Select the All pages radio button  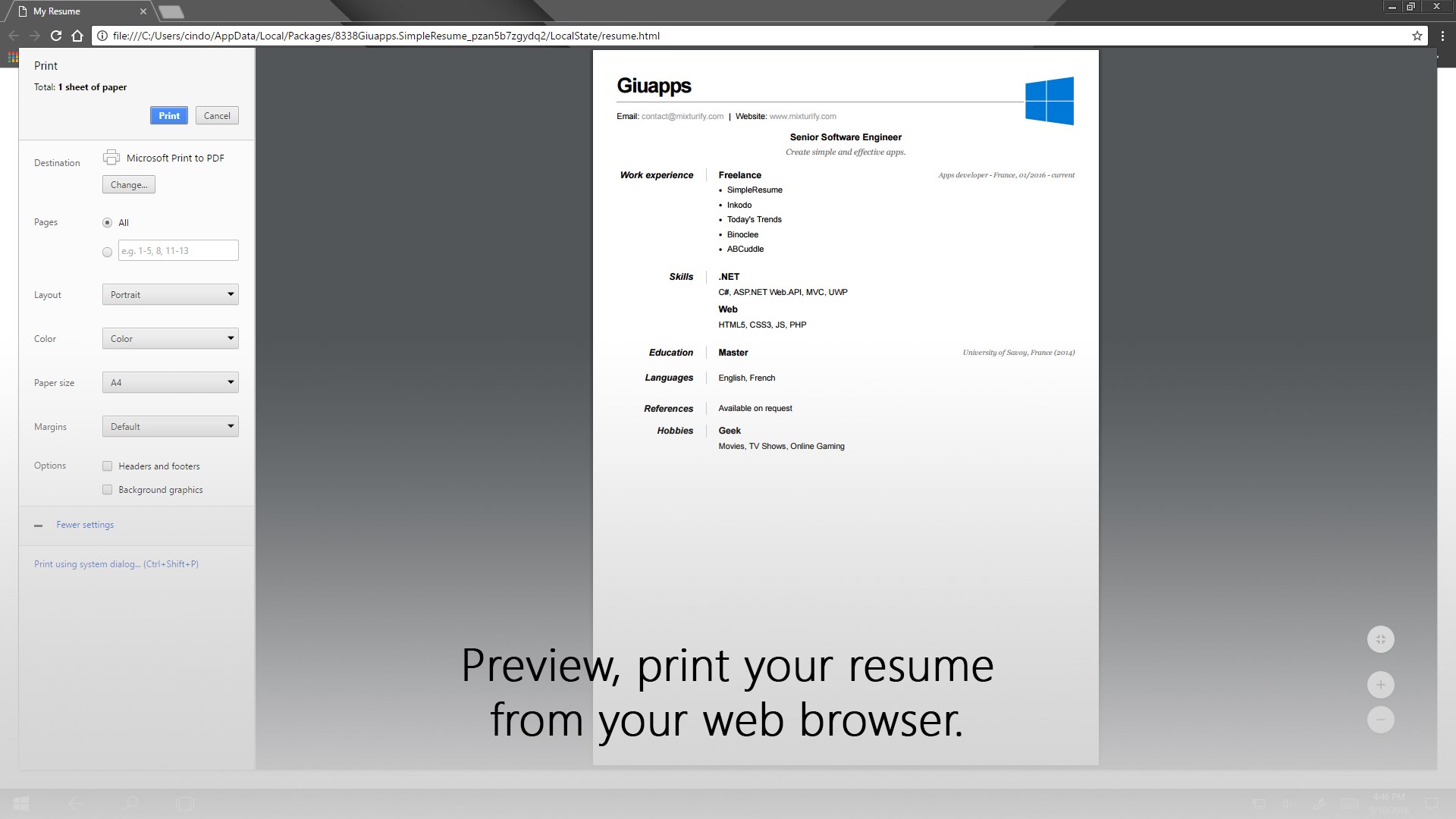[x=107, y=223]
